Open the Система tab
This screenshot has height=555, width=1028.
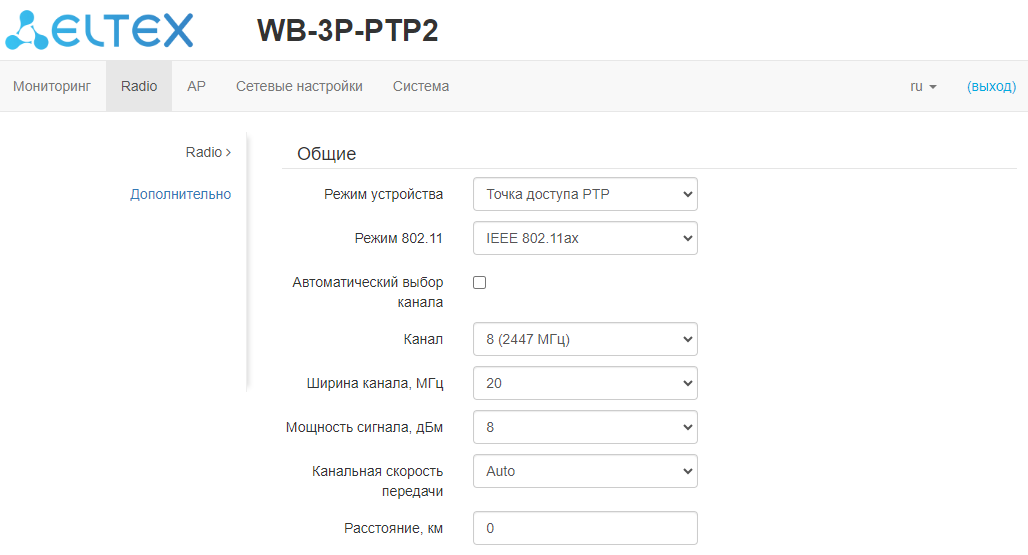(421, 86)
